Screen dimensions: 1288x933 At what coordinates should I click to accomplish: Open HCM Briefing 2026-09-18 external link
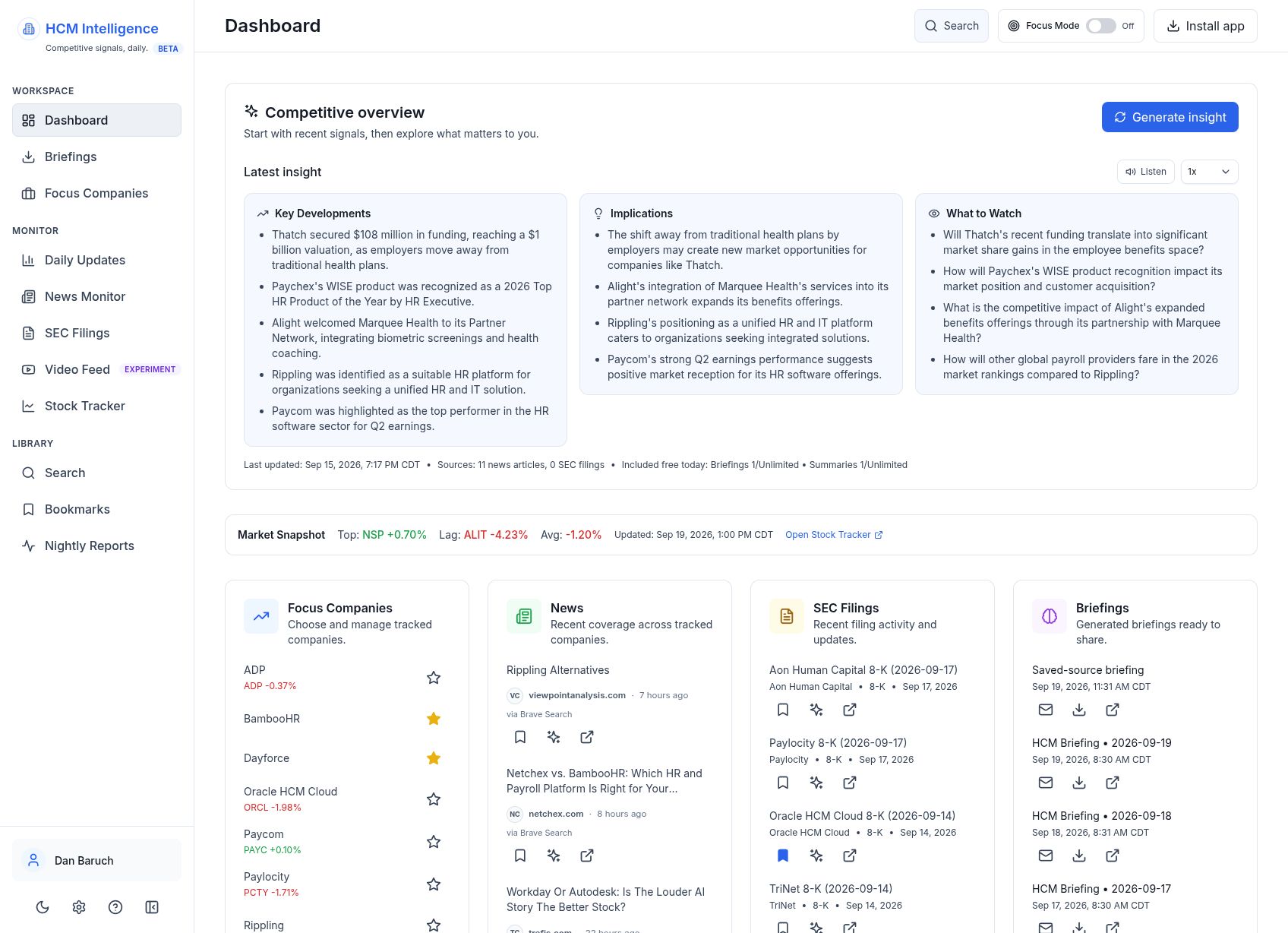click(x=1113, y=856)
